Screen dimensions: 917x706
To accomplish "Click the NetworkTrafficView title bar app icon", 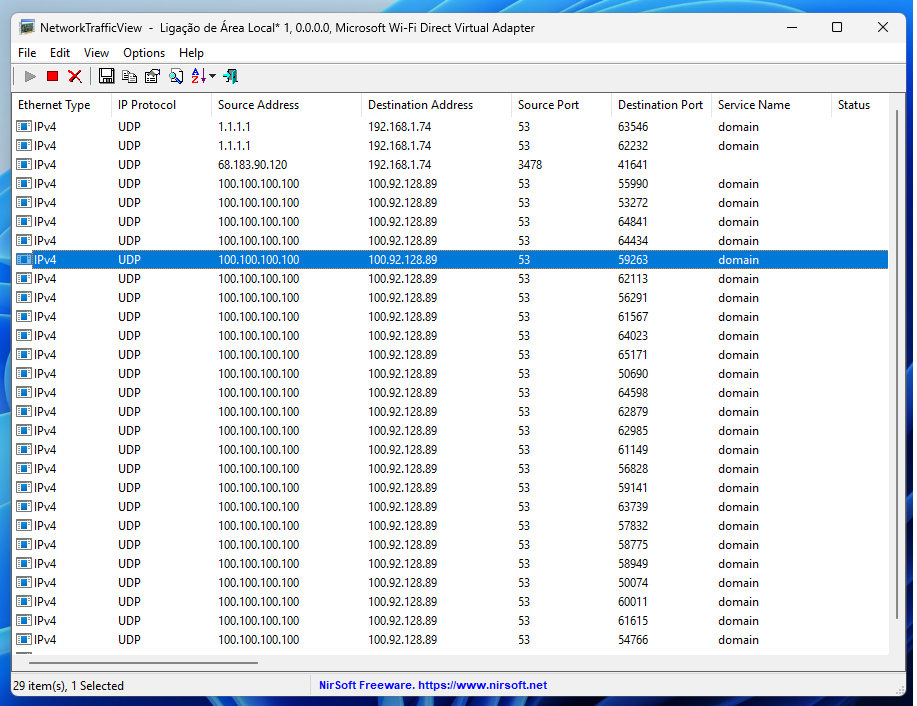I will coord(26,27).
